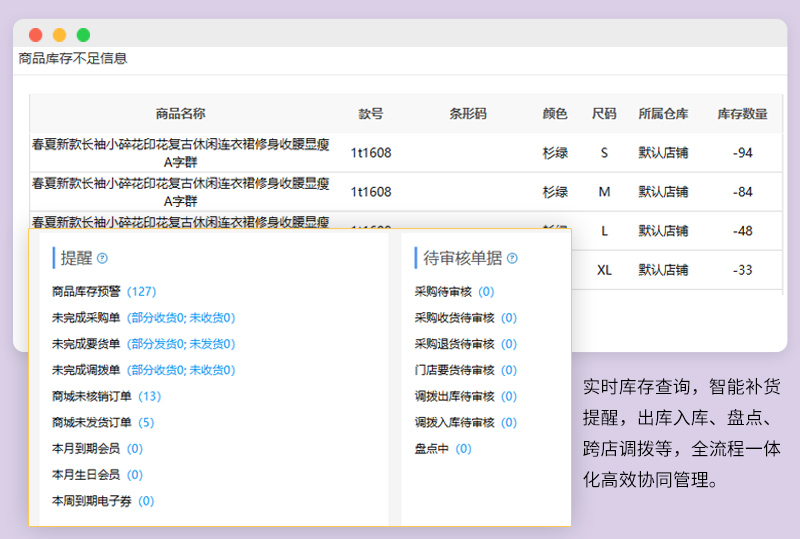Open the 商品库存预警 (127) link

click(141, 292)
